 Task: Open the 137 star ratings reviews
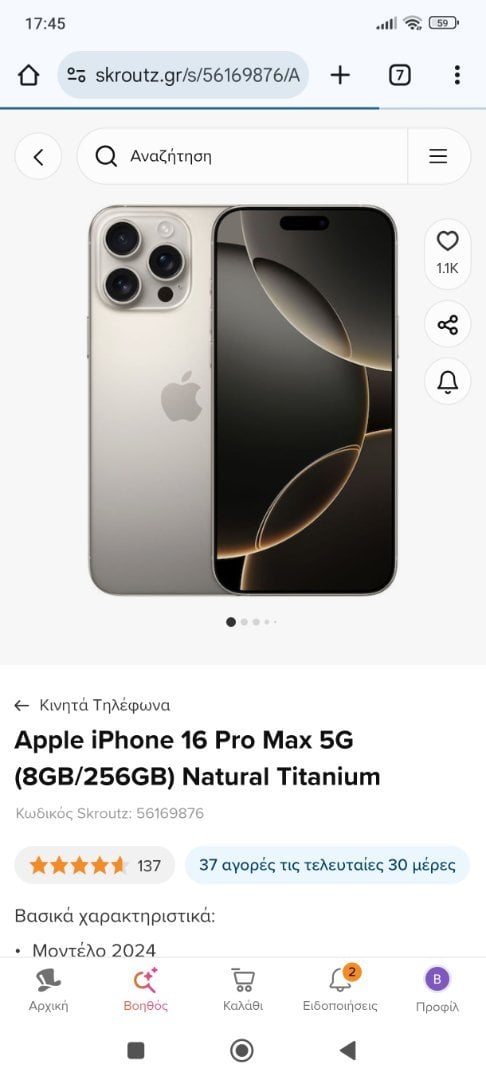[94, 865]
